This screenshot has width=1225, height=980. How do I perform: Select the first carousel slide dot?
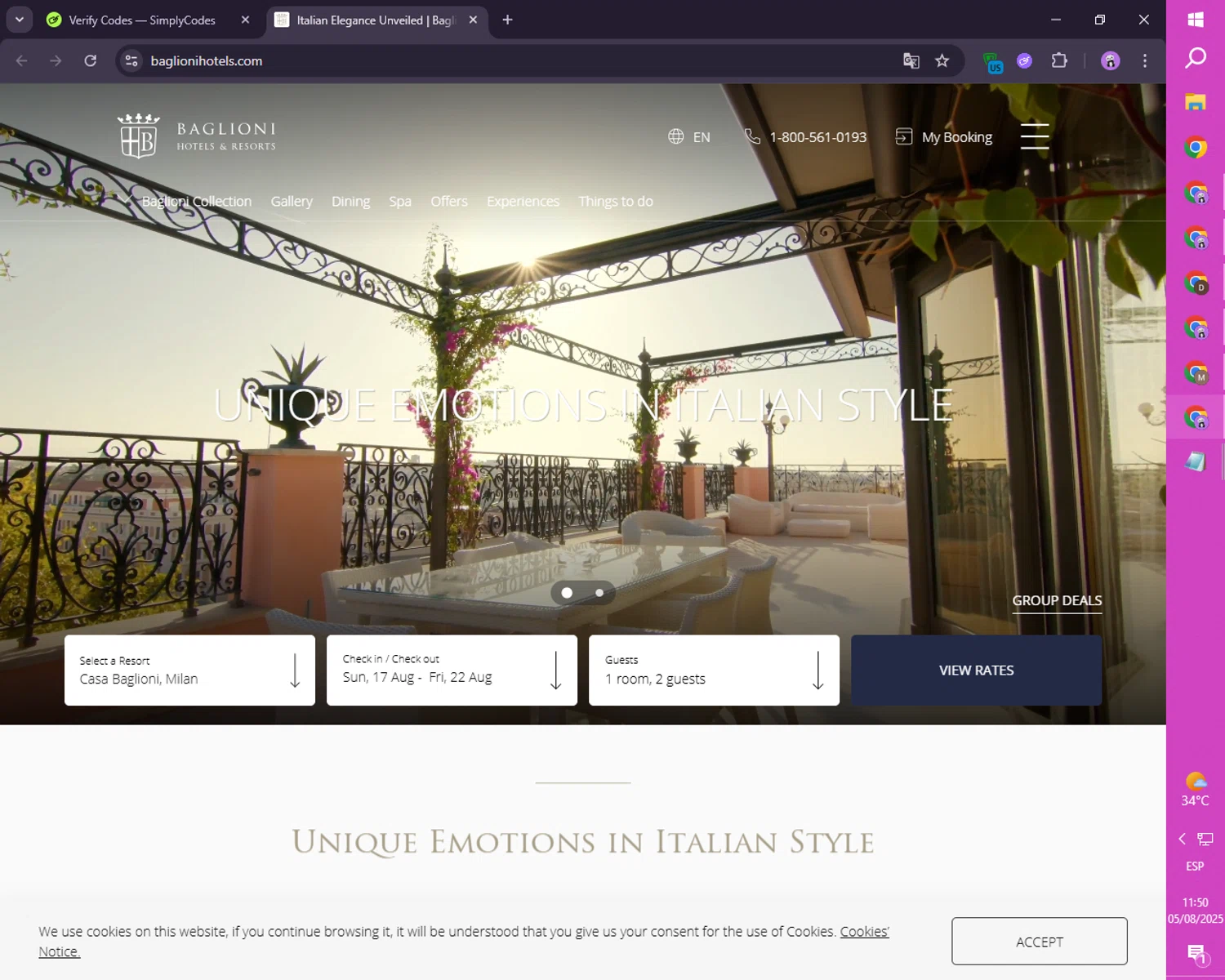pyautogui.click(x=567, y=593)
